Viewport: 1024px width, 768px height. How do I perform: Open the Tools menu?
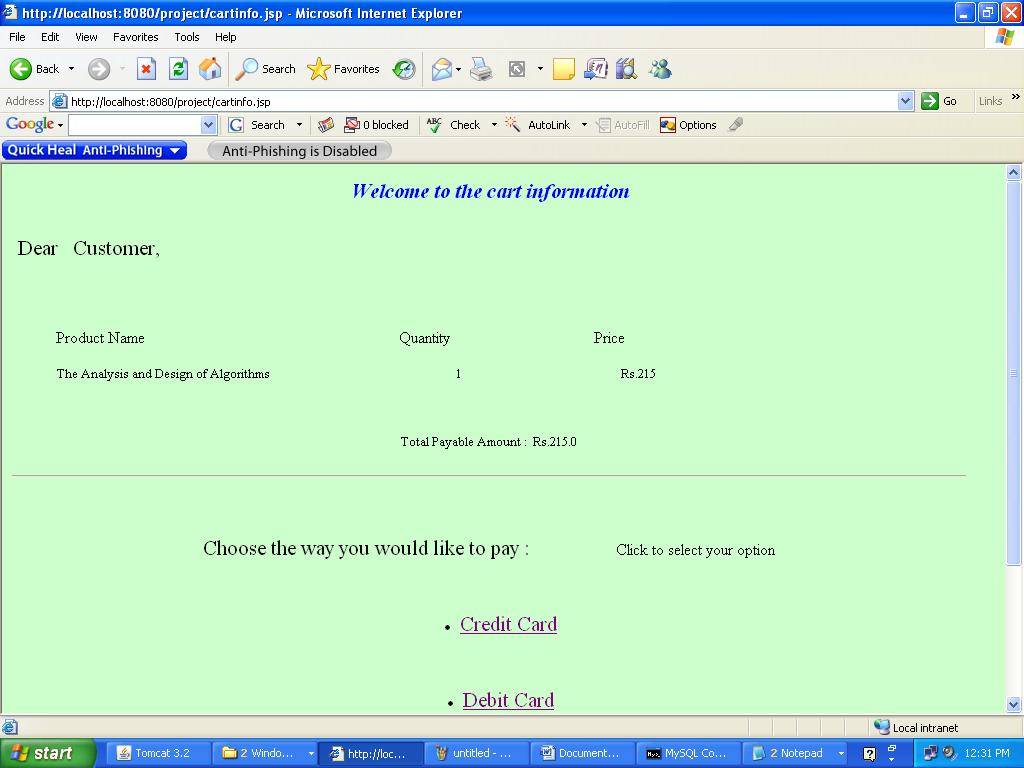pyautogui.click(x=186, y=37)
